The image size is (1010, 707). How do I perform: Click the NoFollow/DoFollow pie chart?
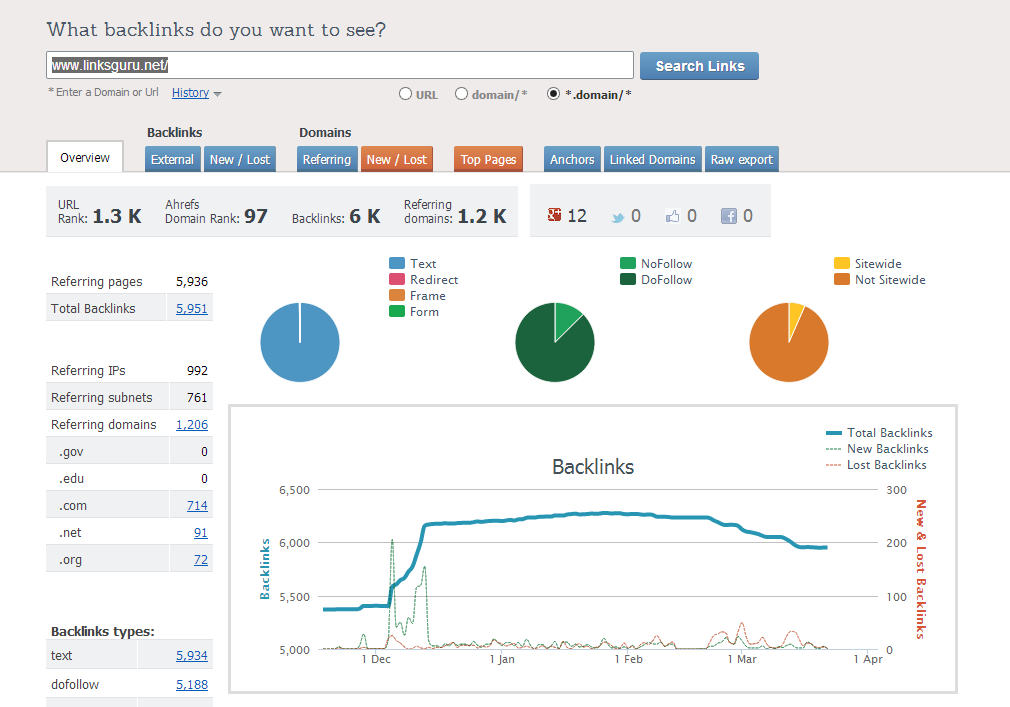pos(555,342)
